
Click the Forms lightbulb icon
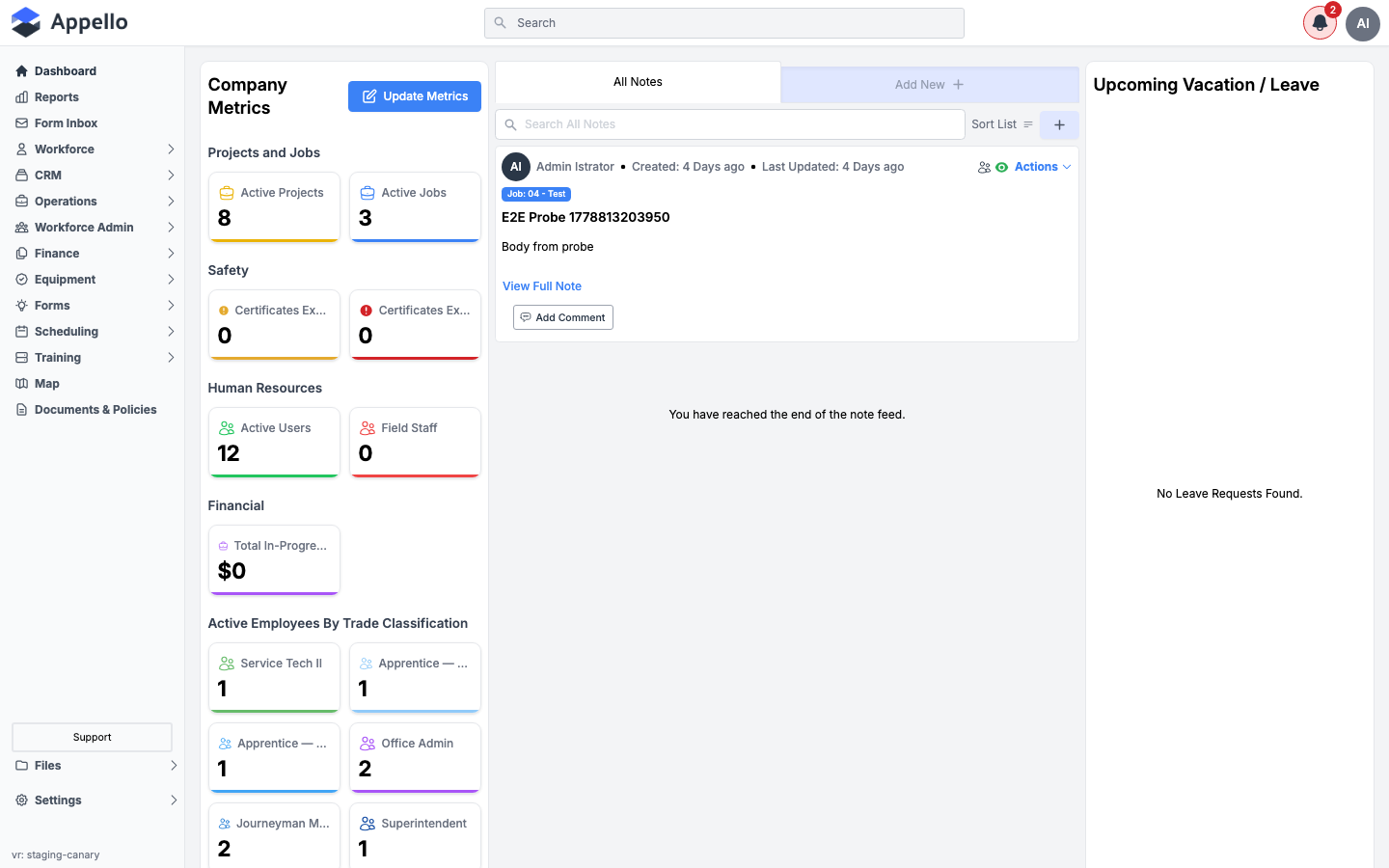pos(21,306)
